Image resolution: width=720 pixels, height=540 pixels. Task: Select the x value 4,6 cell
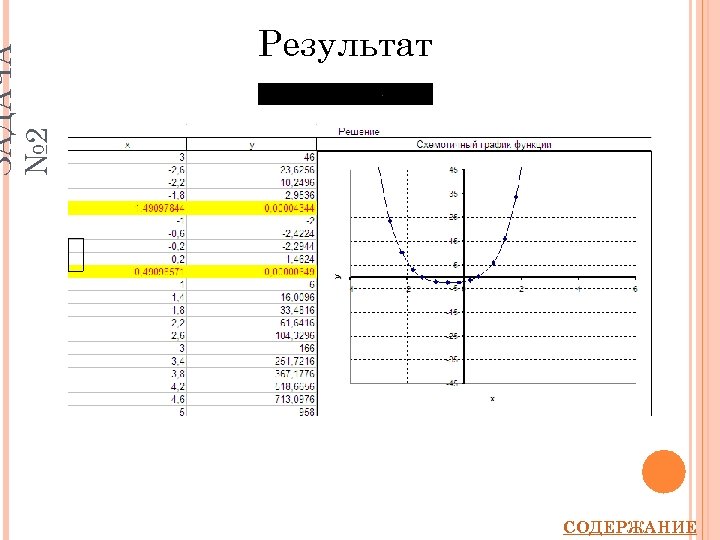(x=127, y=399)
